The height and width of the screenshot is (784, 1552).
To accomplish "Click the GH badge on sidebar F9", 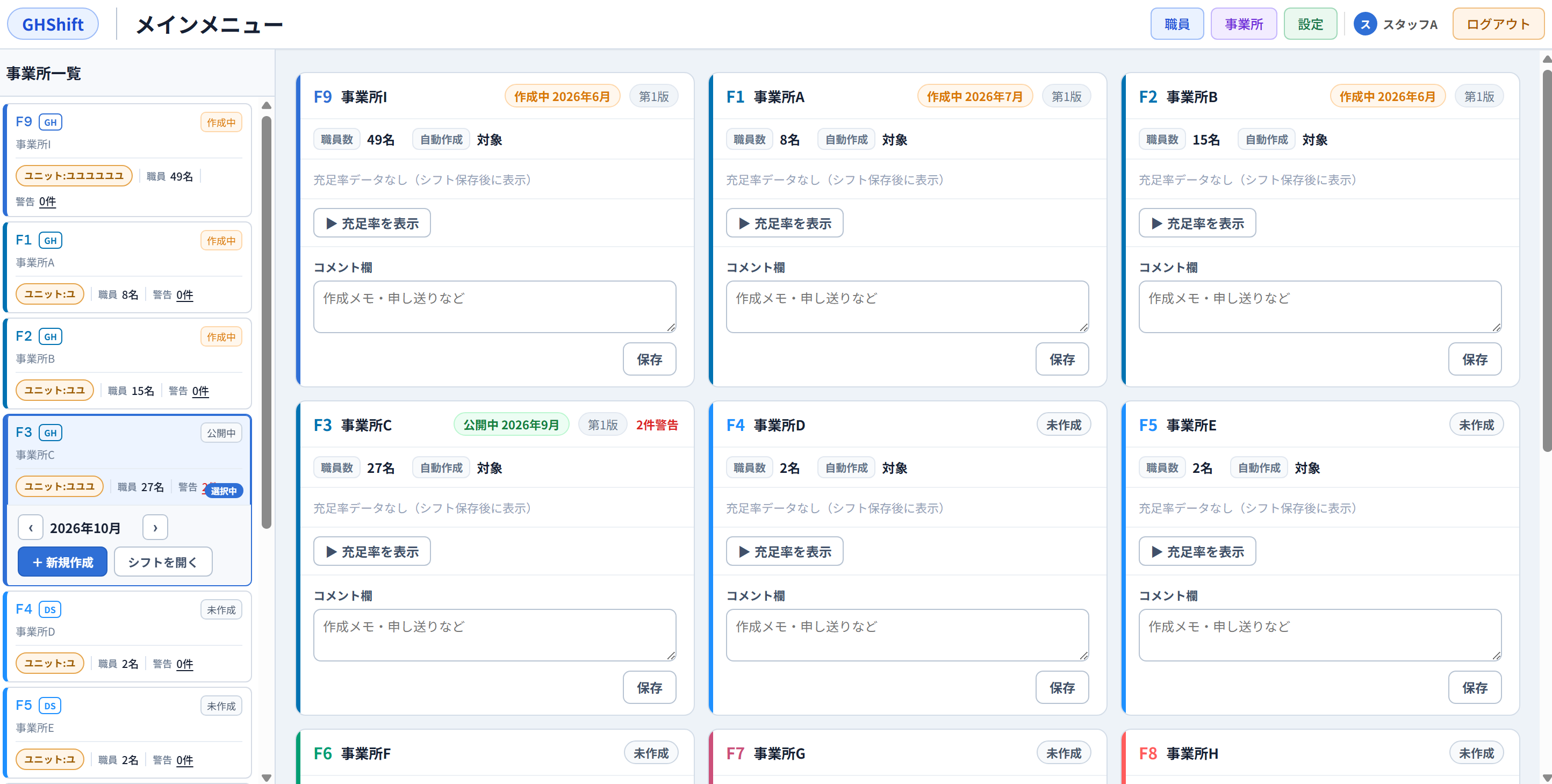I will coord(50,123).
